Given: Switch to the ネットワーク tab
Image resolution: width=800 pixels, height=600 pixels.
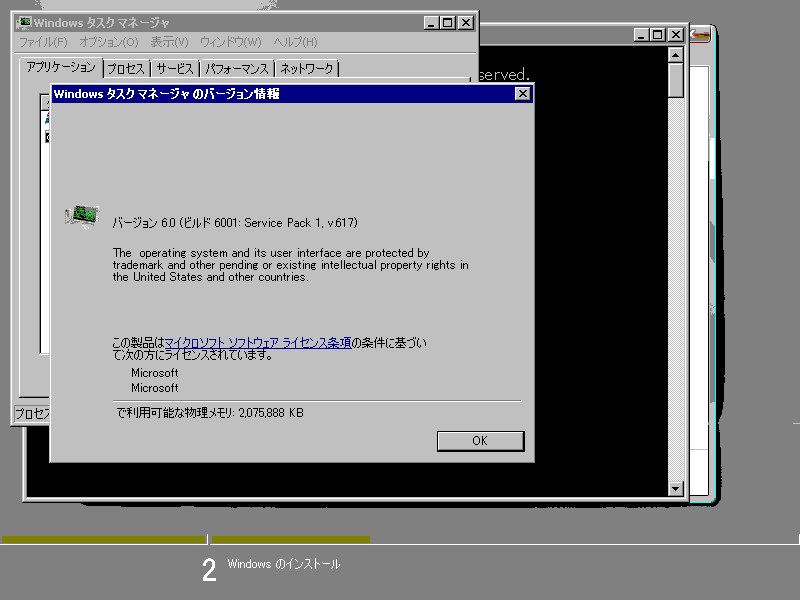Looking at the screenshot, I should pyautogui.click(x=307, y=69).
